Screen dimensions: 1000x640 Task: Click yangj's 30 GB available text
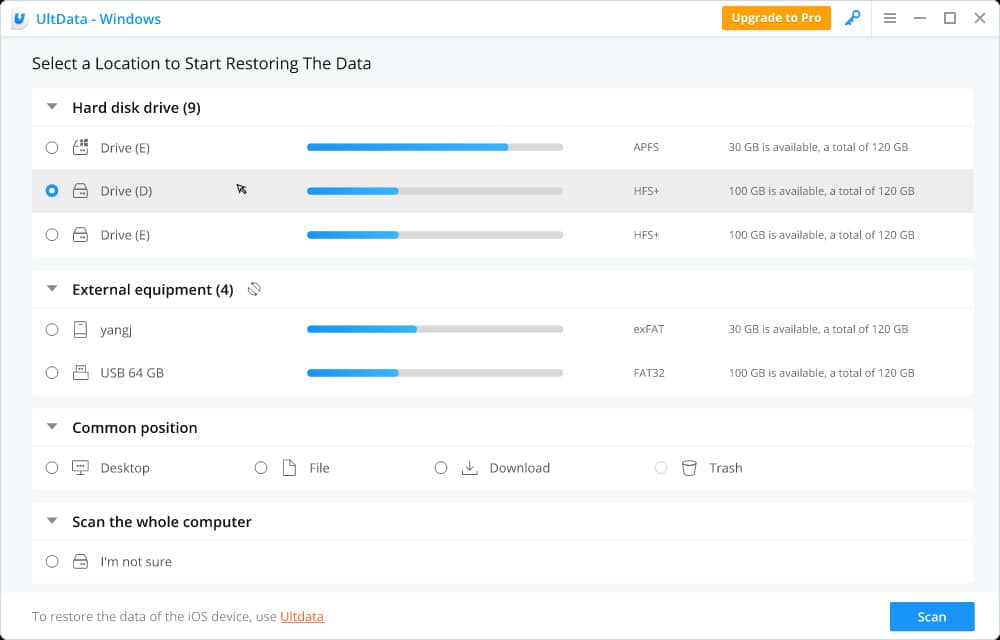[x=818, y=330]
